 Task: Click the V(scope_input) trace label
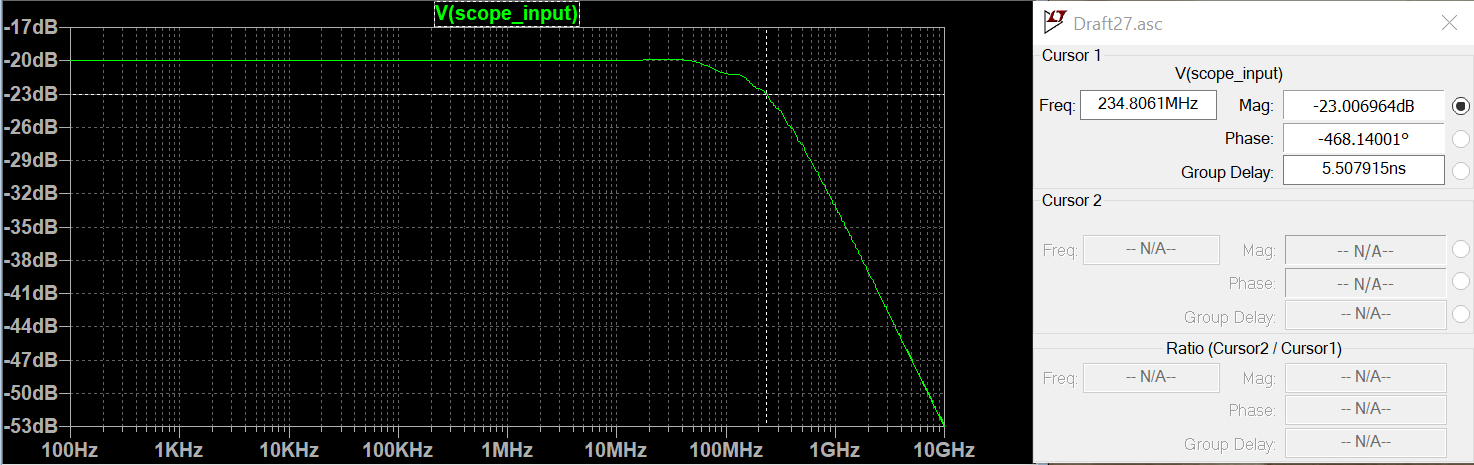click(x=506, y=14)
